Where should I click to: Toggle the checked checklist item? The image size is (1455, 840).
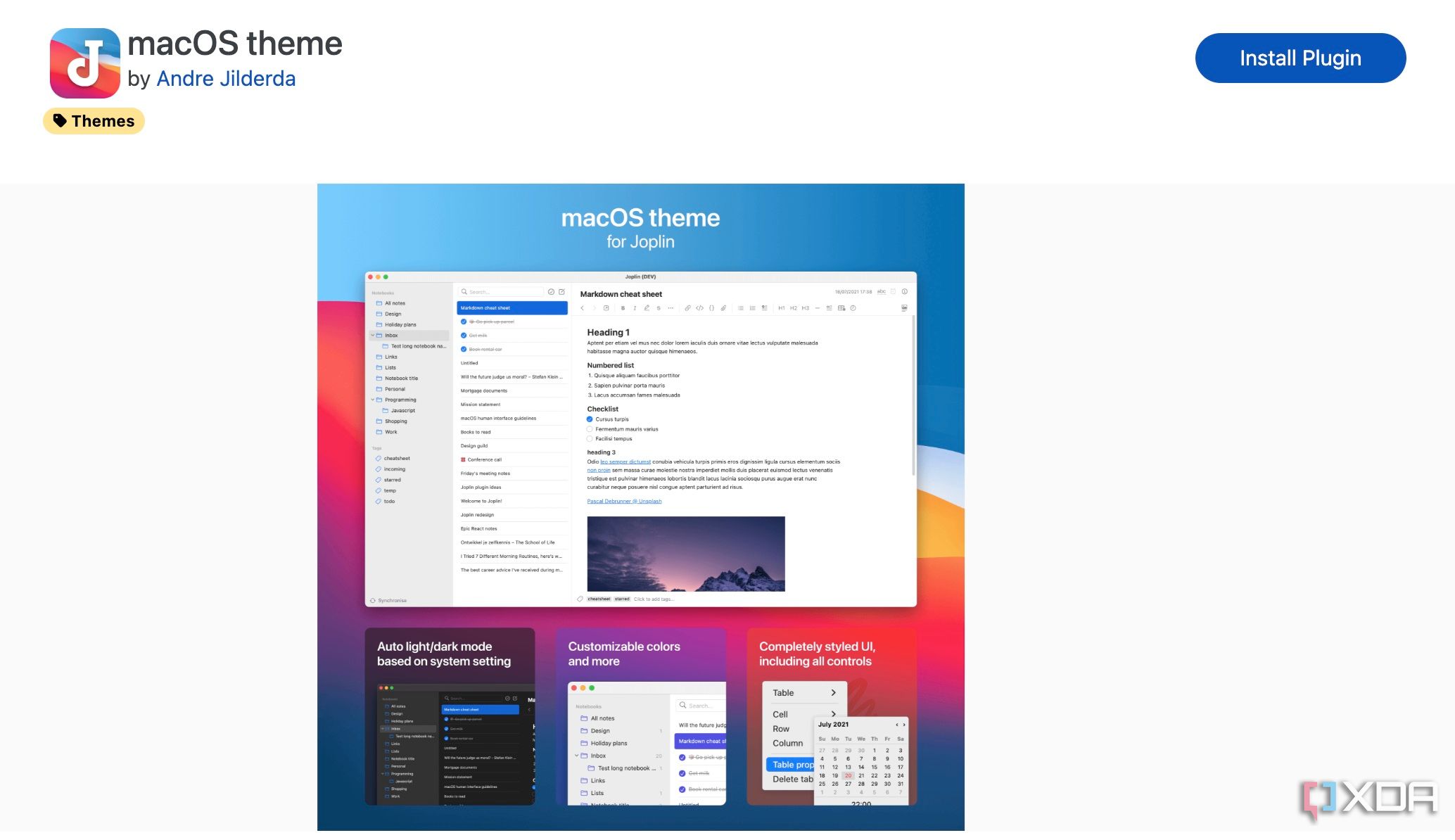click(x=590, y=419)
